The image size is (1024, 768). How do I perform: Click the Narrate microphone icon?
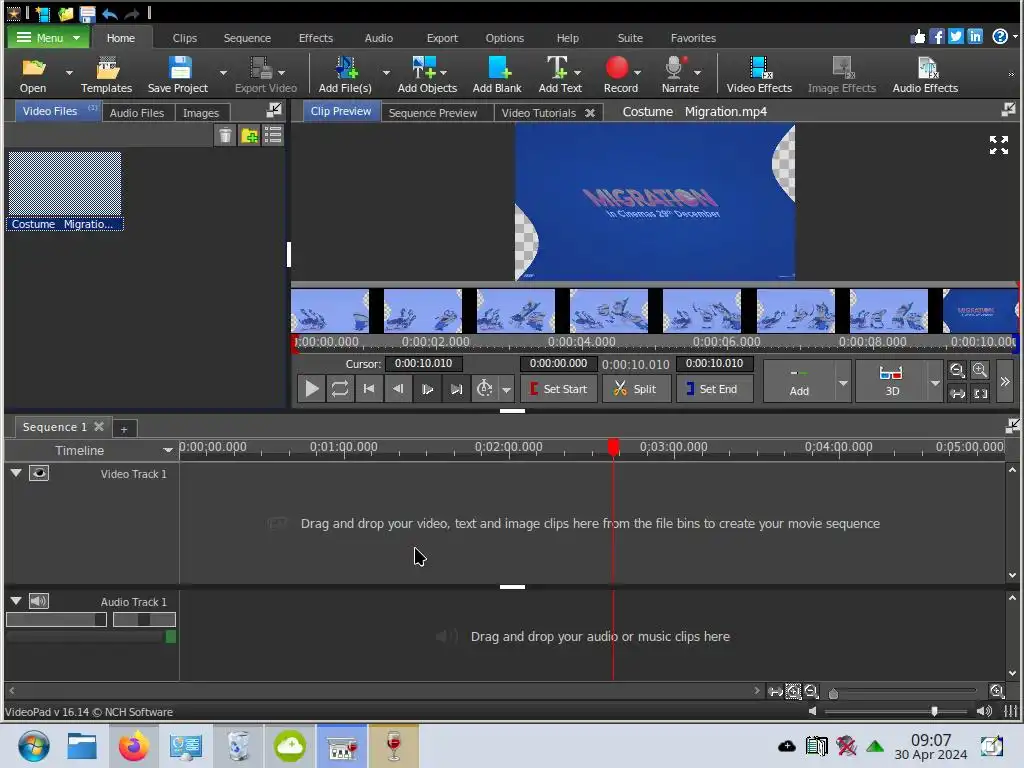[x=674, y=68]
